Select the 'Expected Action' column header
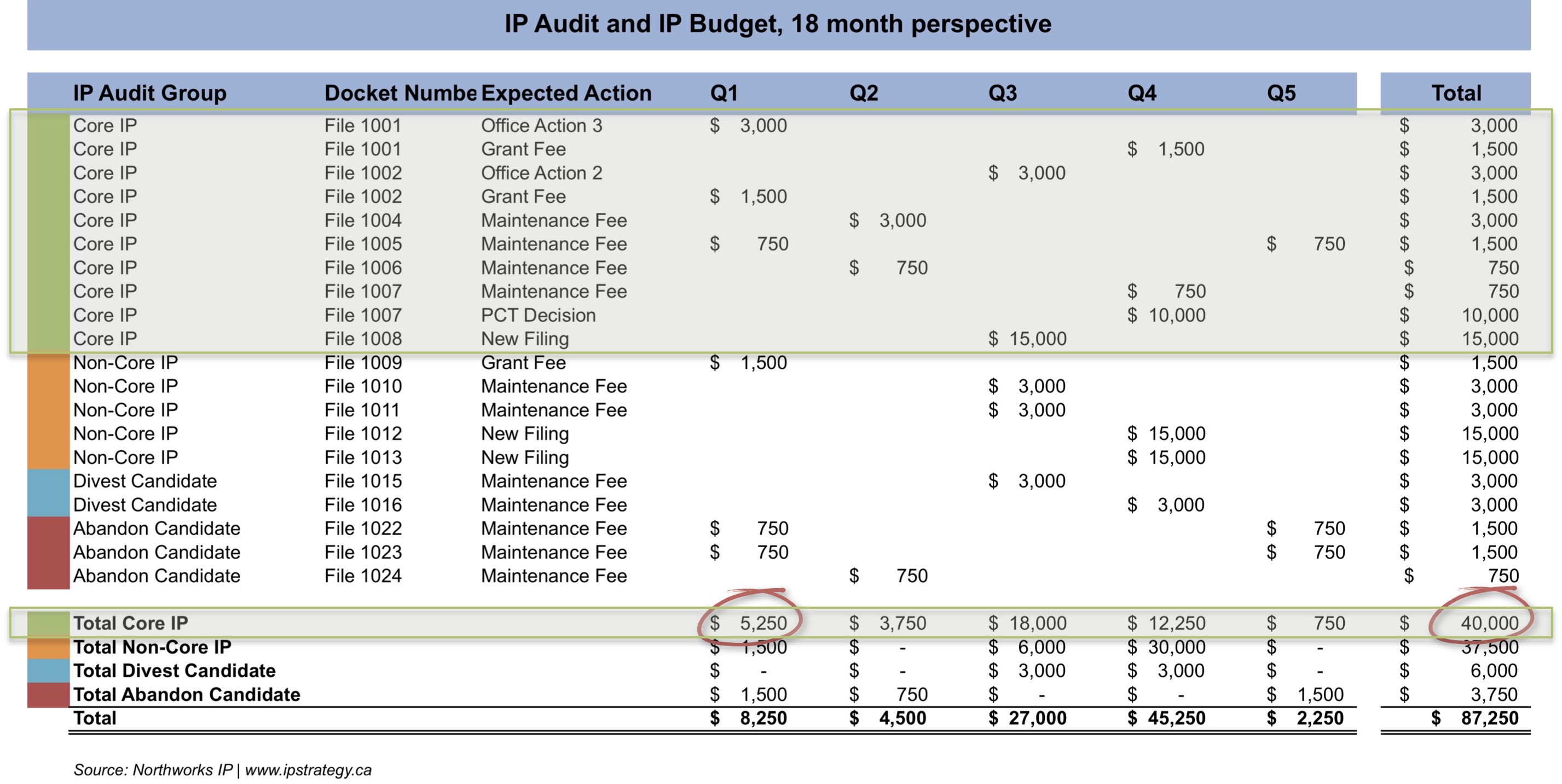 pos(566,93)
